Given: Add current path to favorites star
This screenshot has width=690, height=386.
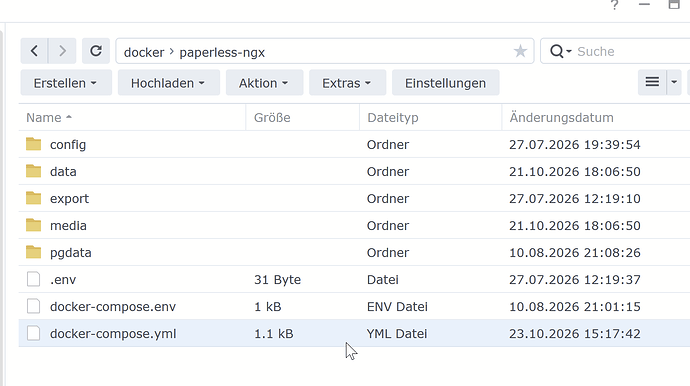Looking at the screenshot, I should point(520,51).
